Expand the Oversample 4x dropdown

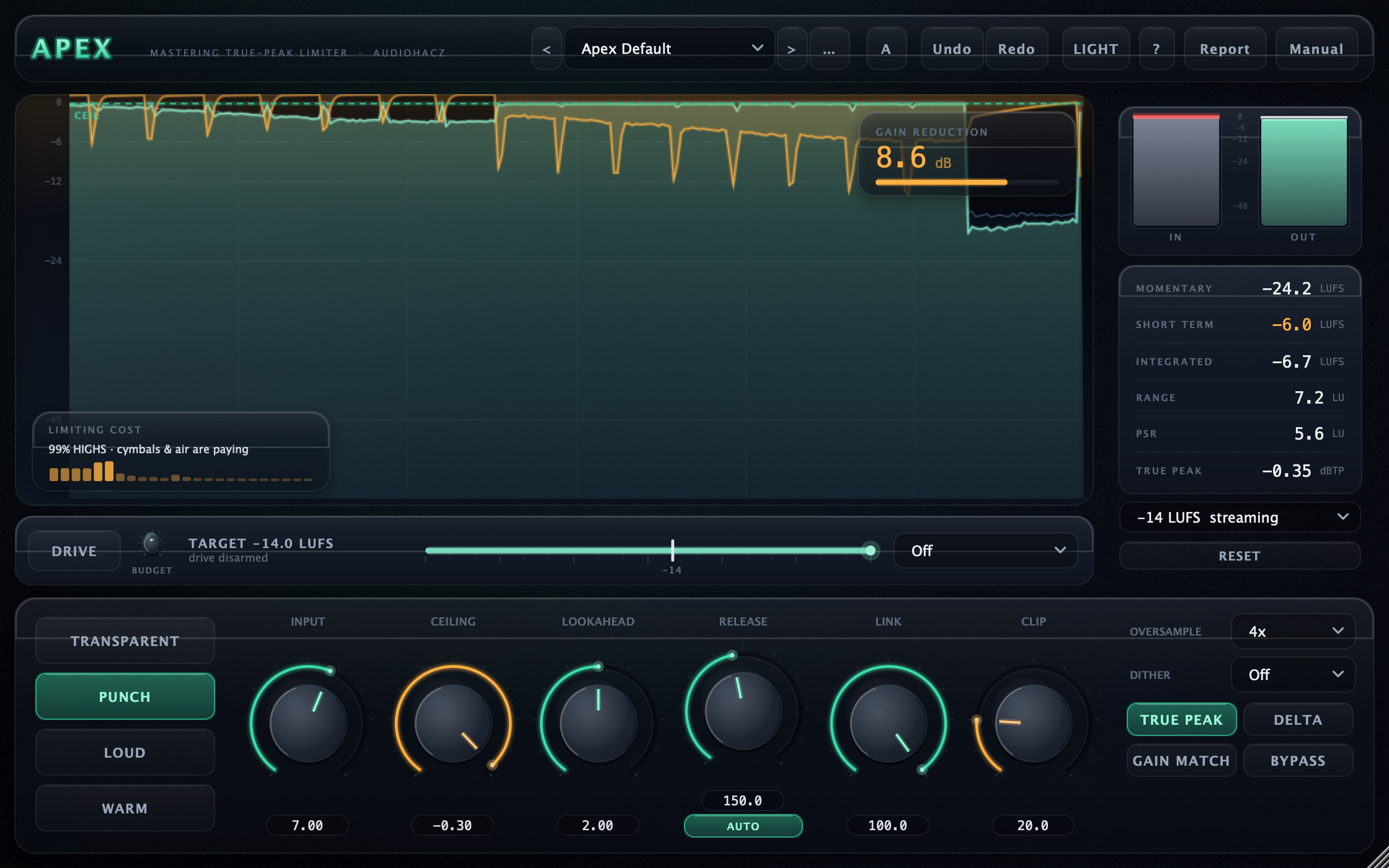[1293, 631]
